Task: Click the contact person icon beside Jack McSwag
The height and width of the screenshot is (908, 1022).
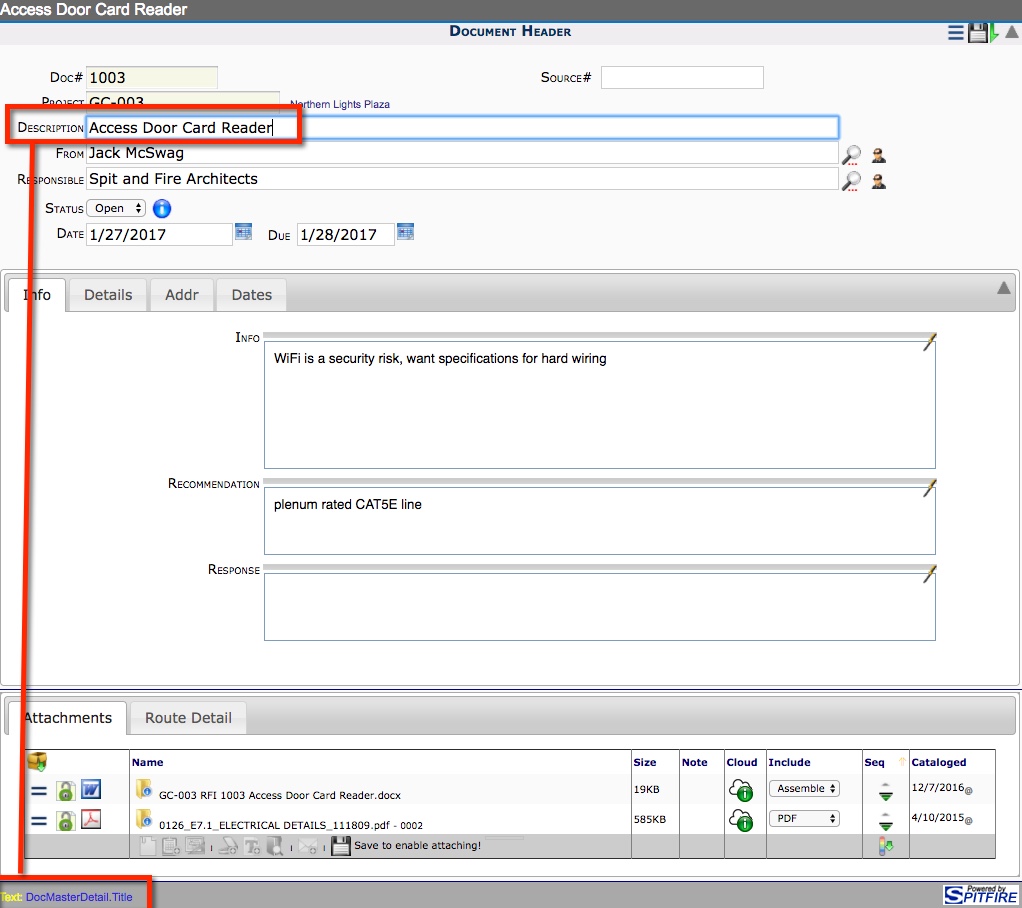Action: 879,155
